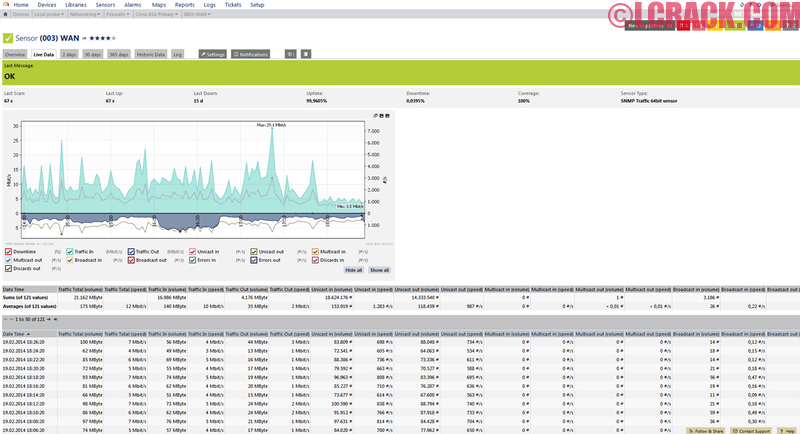Image resolution: width=800 pixels, height=434 pixels.
Task: Toggle Discards out channel checkbox
Action: [x=9, y=268]
